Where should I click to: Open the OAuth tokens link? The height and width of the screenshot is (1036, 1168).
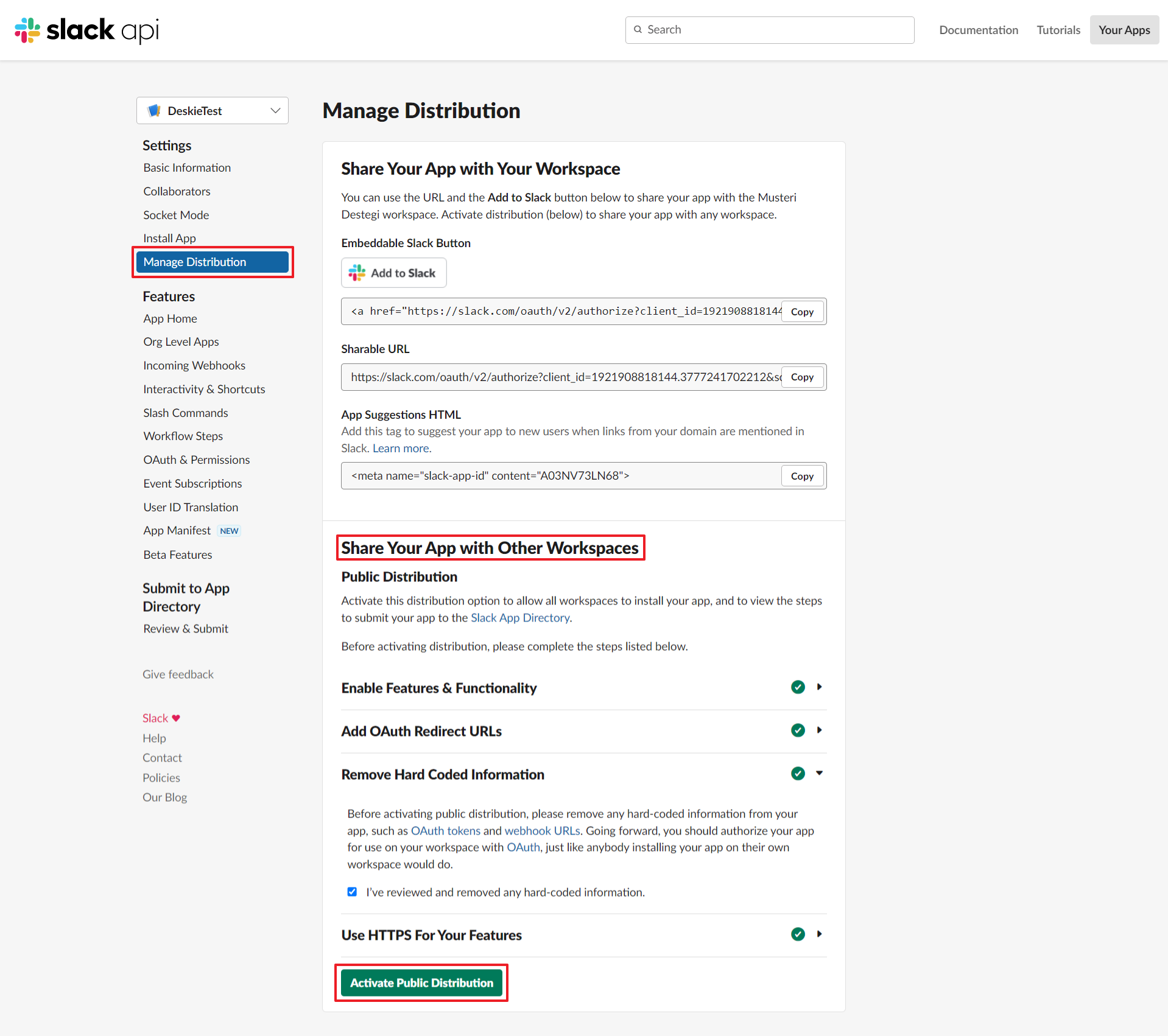point(445,830)
